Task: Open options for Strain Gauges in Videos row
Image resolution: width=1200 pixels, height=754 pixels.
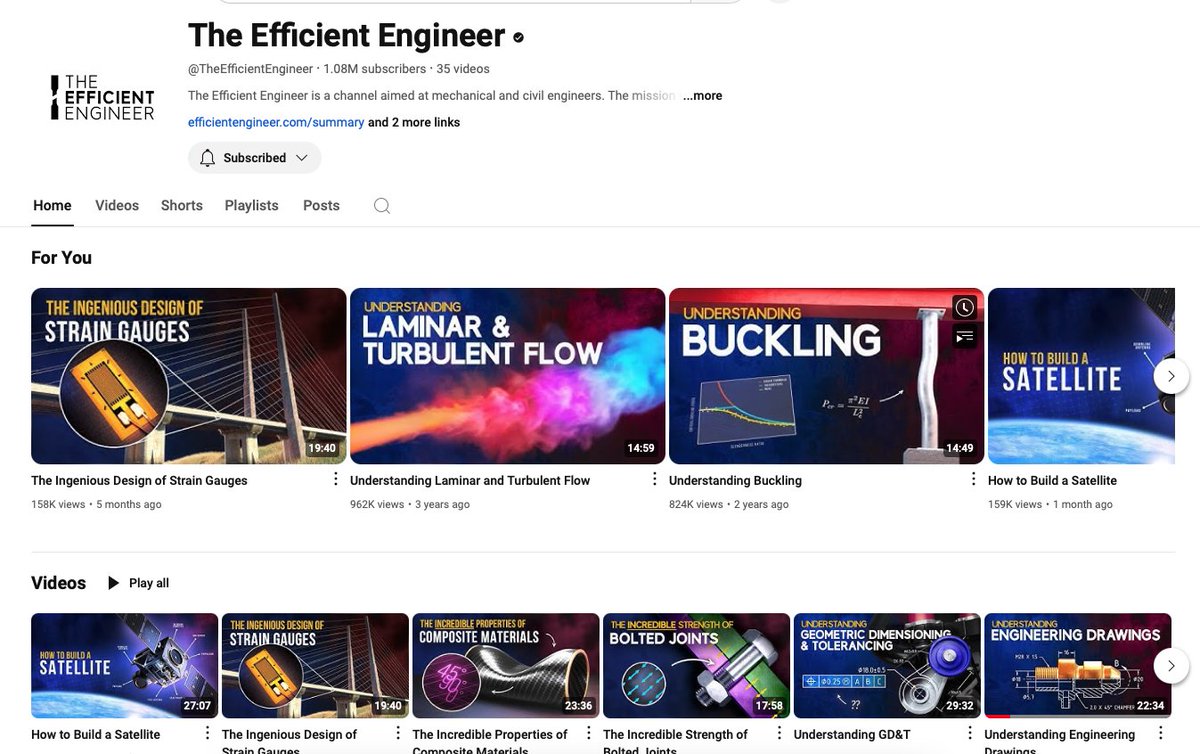Action: point(398,734)
